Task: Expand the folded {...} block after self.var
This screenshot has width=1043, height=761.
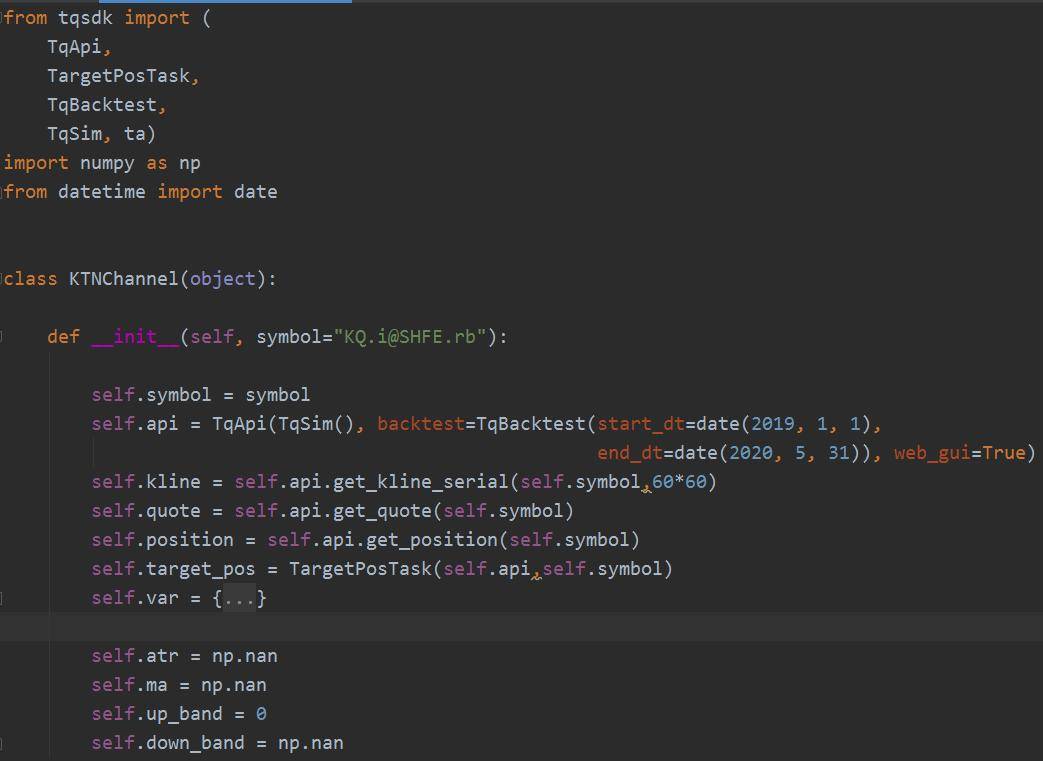Action: pyautogui.click(x=239, y=598)
